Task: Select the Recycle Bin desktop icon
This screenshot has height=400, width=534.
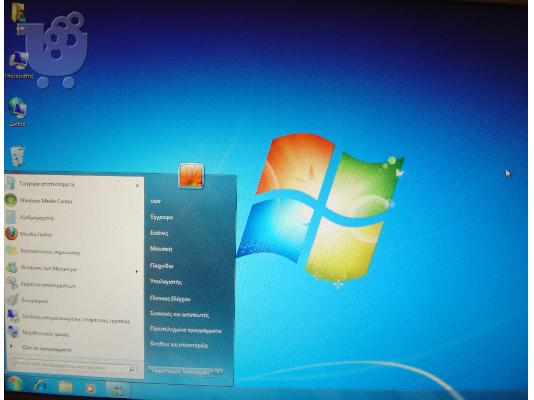Action: tap(17, 157)
